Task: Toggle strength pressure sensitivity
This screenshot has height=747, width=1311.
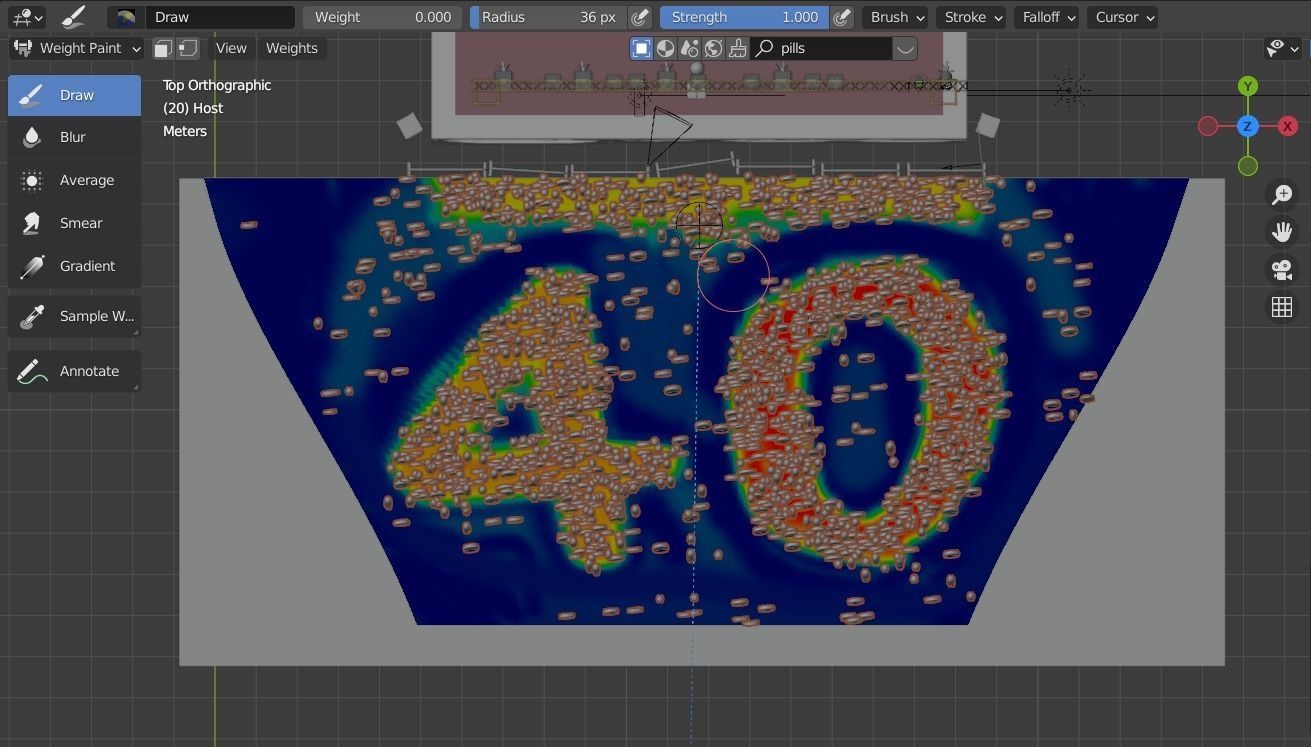Action: tap(842, 17)
